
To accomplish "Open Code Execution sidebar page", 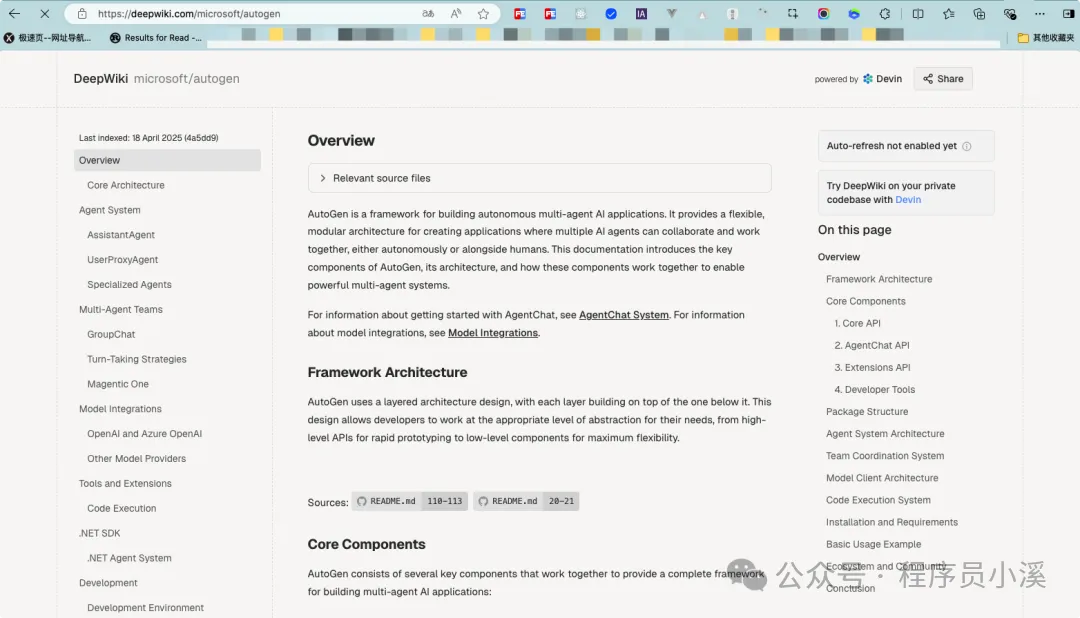I will pos(122,508).
